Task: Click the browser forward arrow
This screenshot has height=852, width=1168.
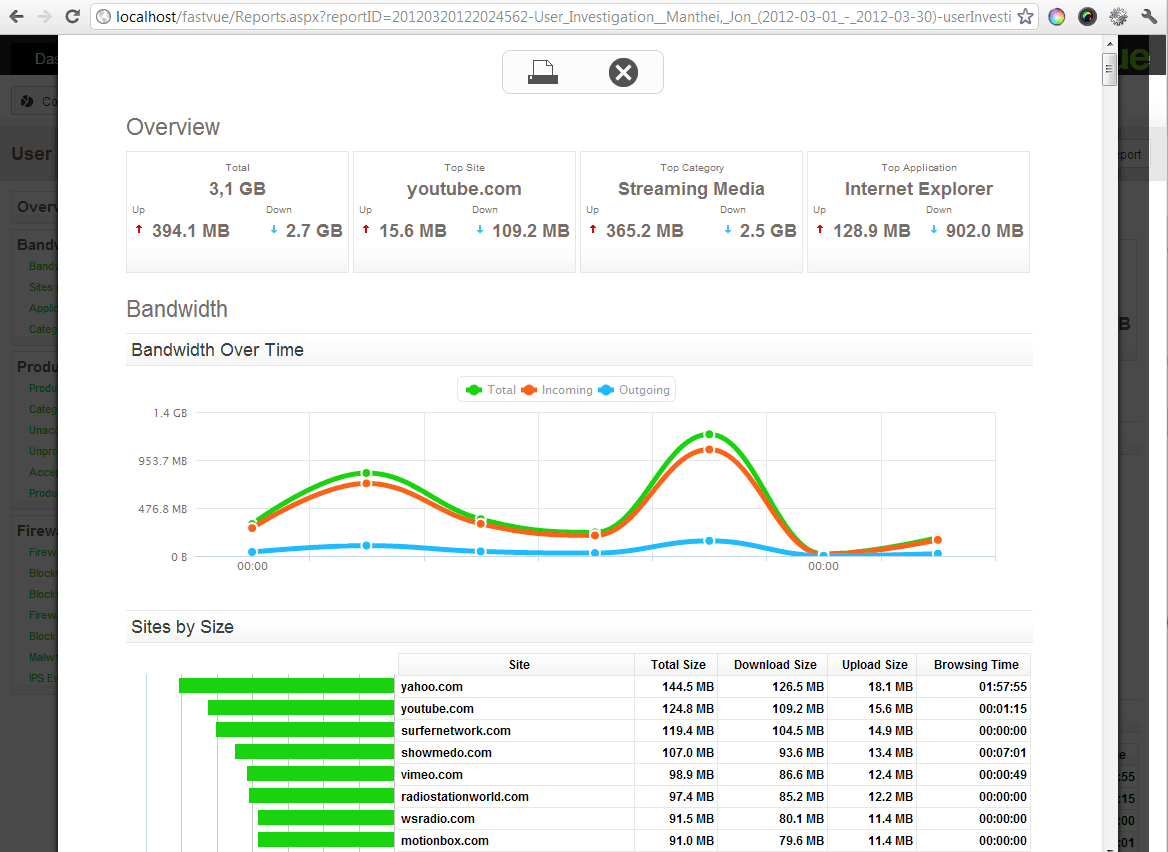Action: (x=45, y=16)
